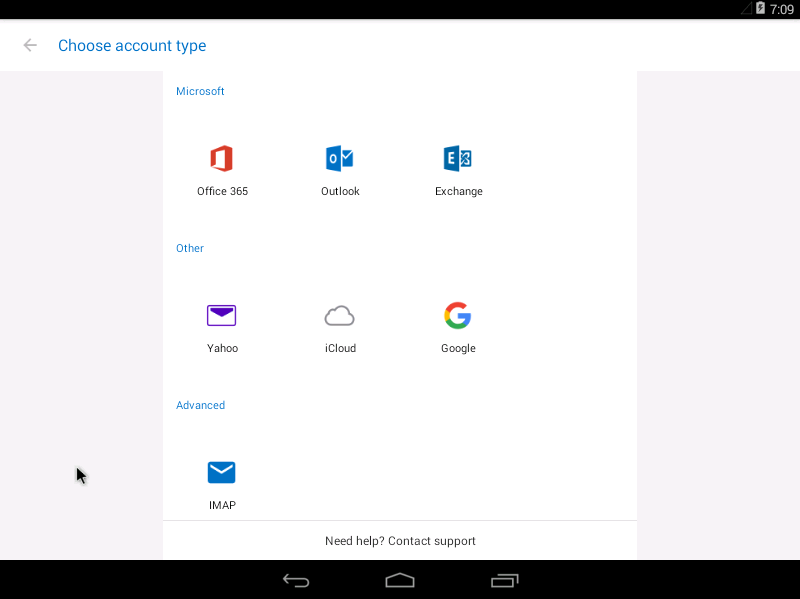Tap the Android home navigation button
The width and height of the screenshot is (800, 599).
400,580
